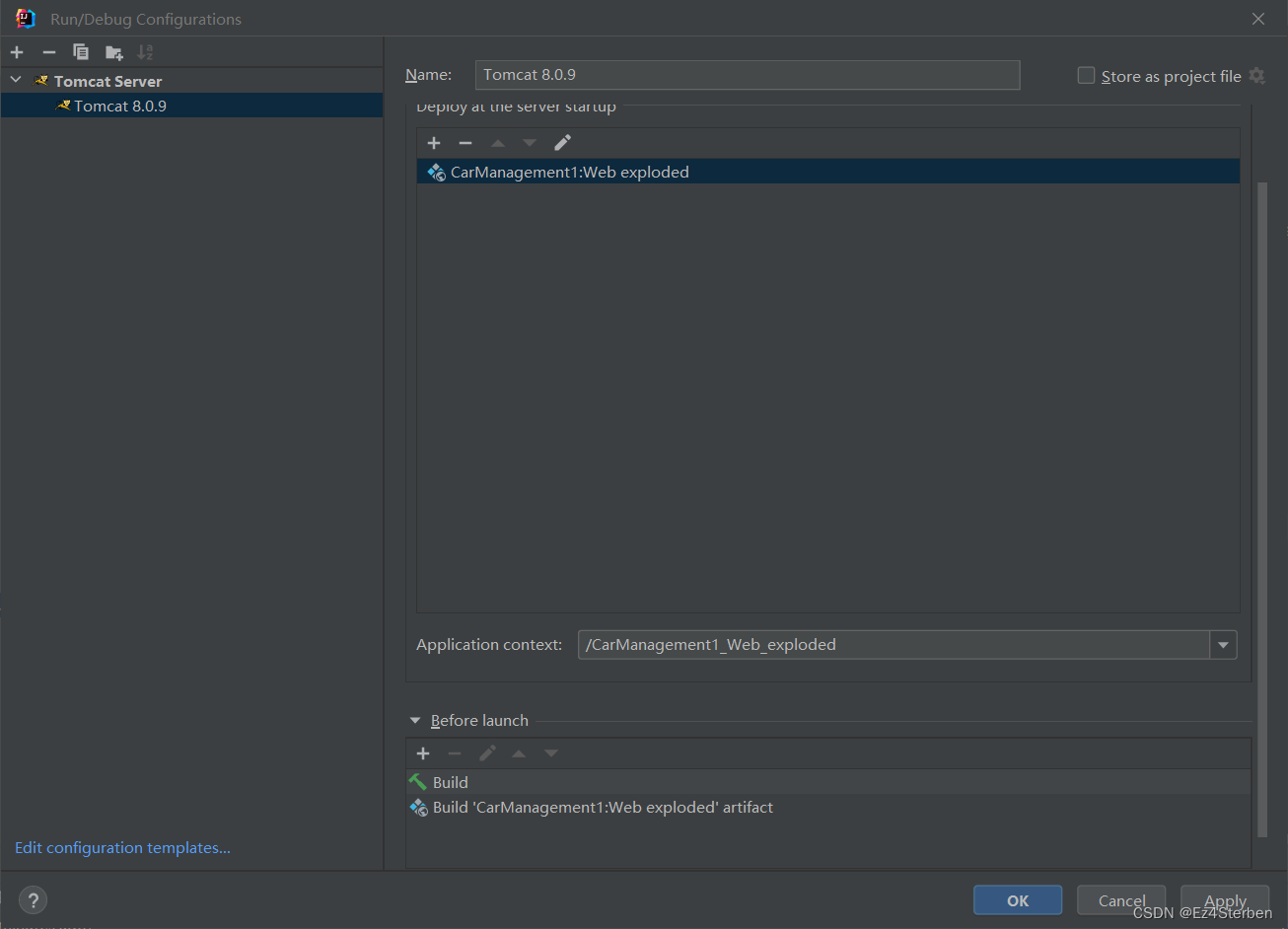Viewport: 1288px width, 929px height.
Task: Click the vertical scrollbar of settings panel
Action: pyautogui.click(x=1261, y=508)
